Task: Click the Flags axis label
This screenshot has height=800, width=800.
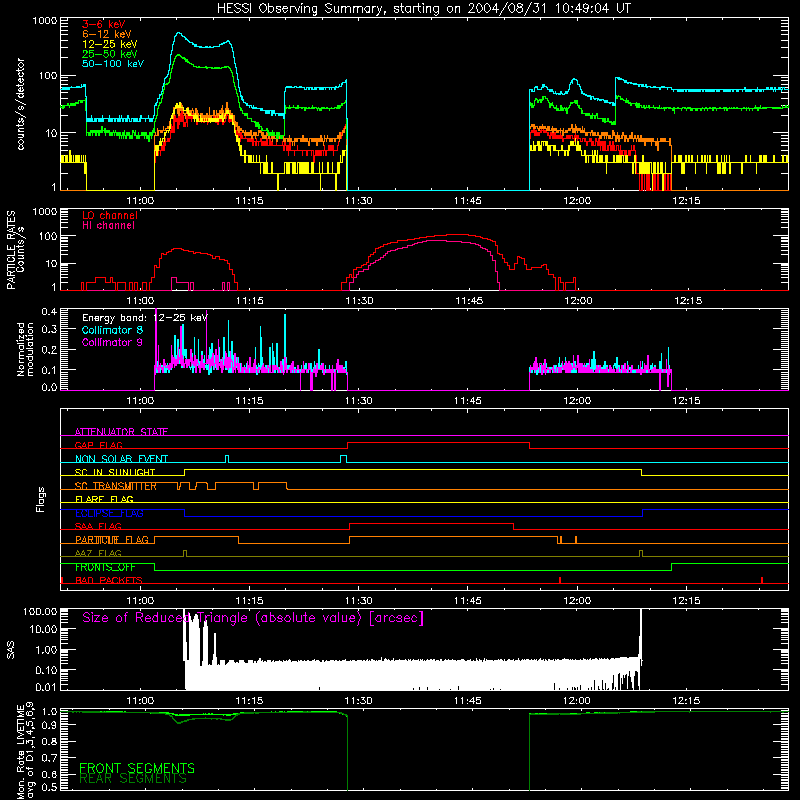Action: pos(41,499)
